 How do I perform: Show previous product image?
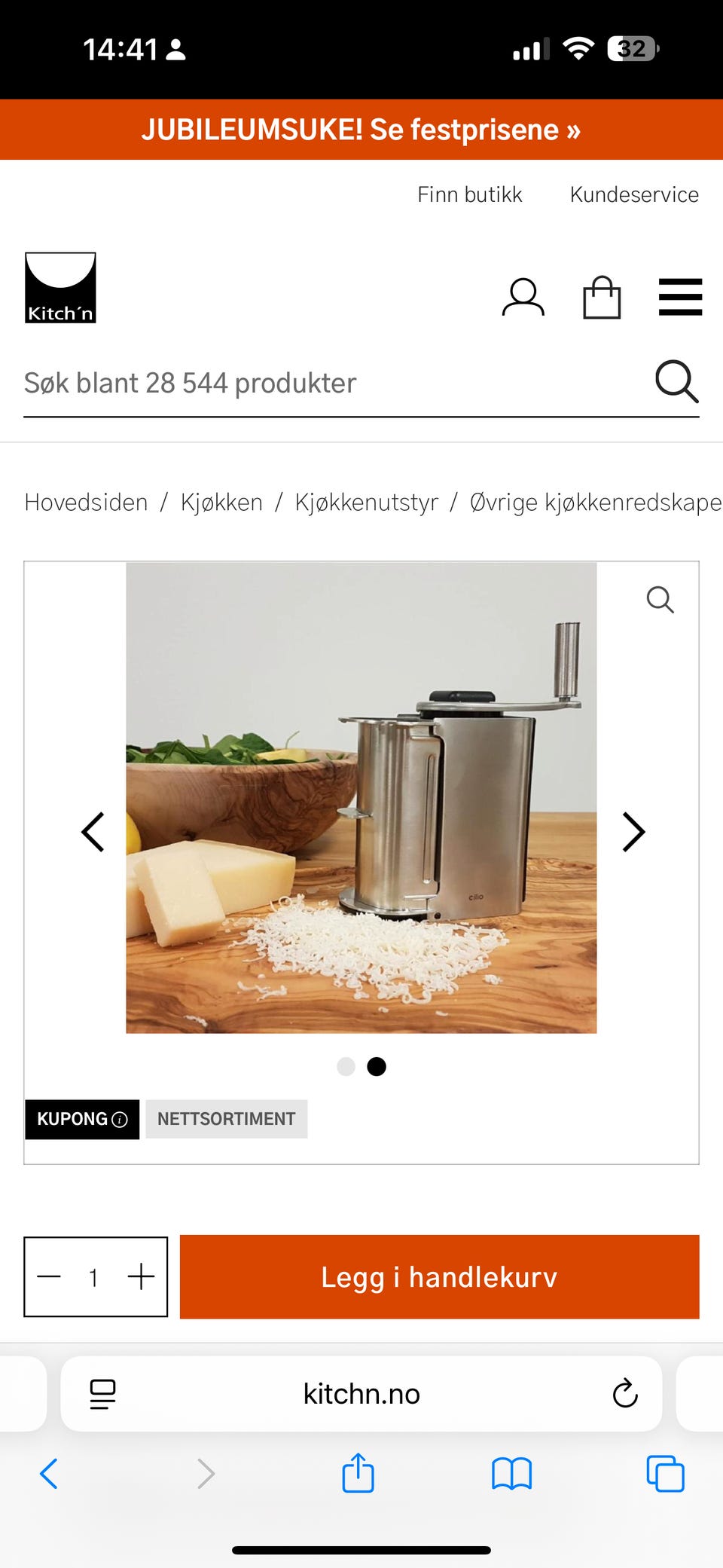[93, 832]
